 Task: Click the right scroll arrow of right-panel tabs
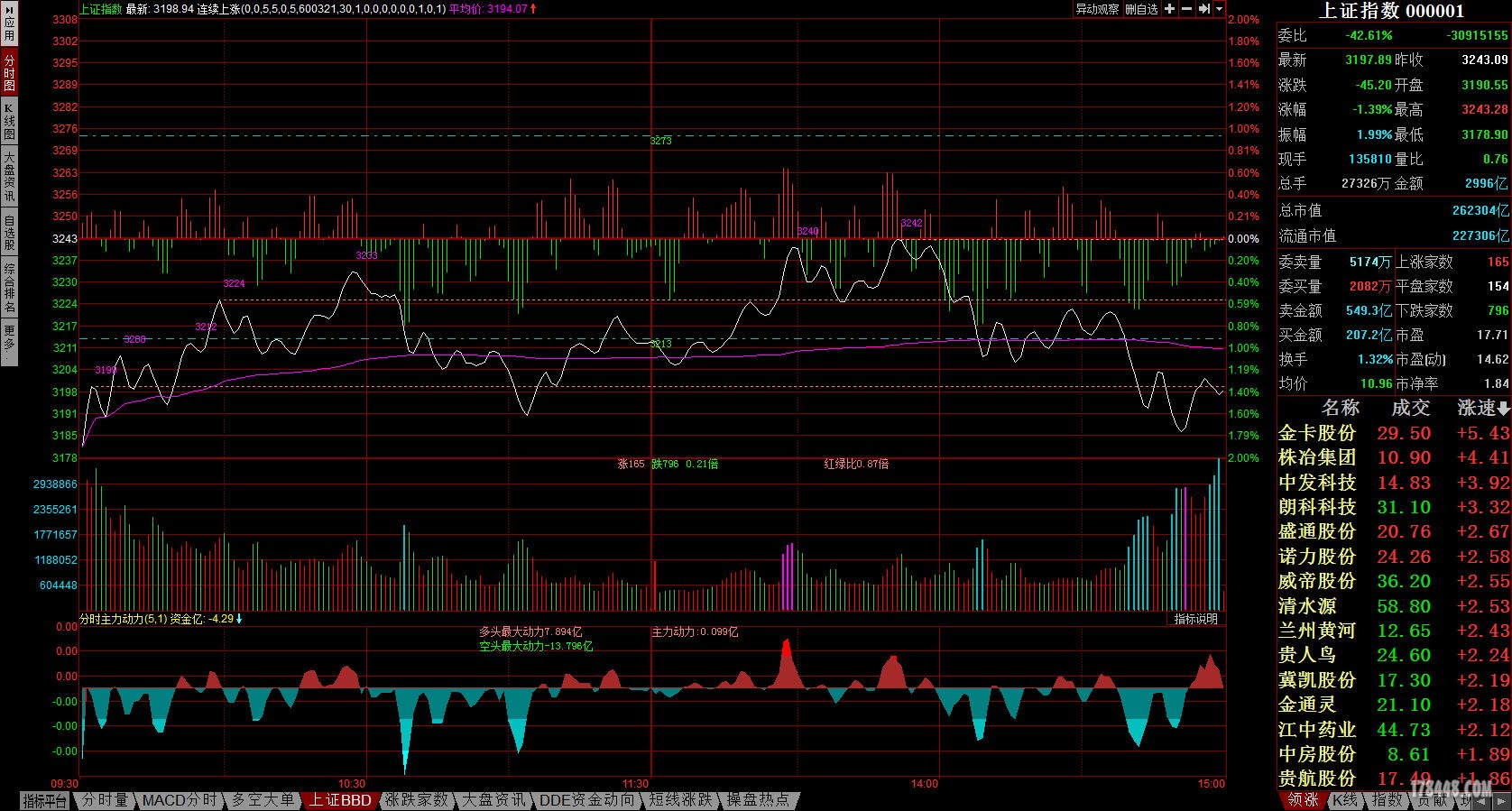(x=1503, y=800)
